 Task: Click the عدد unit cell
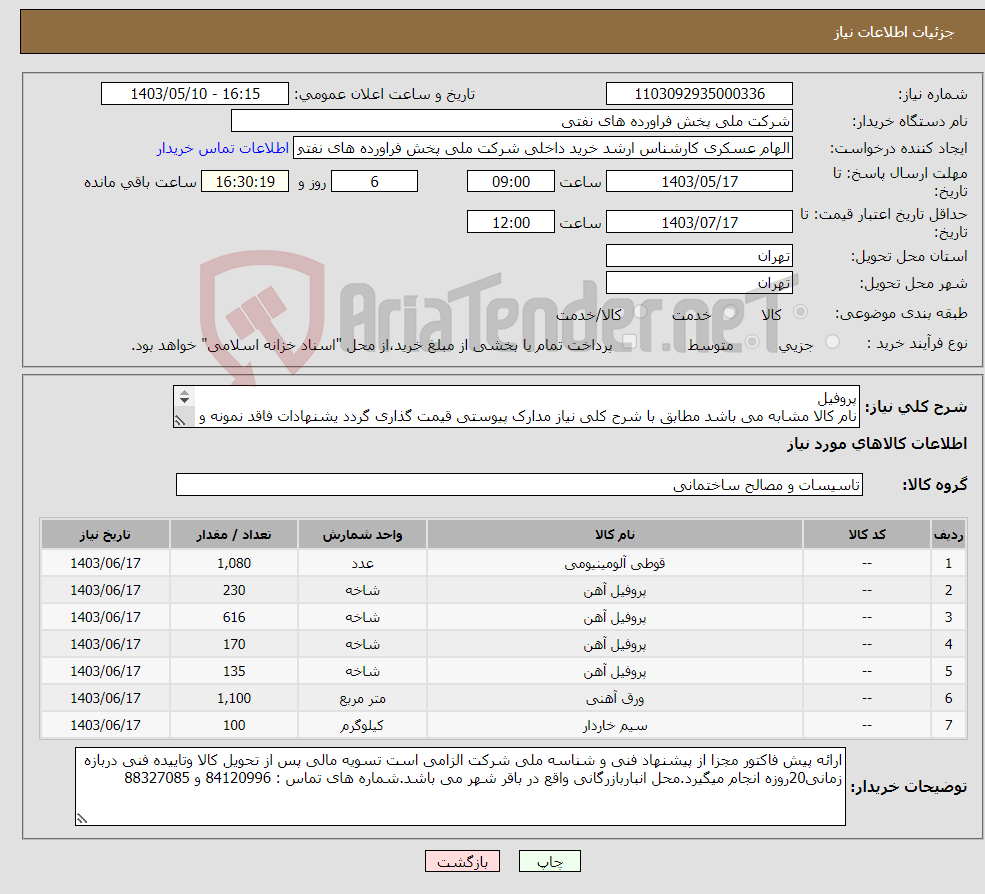tap(362, 564)
